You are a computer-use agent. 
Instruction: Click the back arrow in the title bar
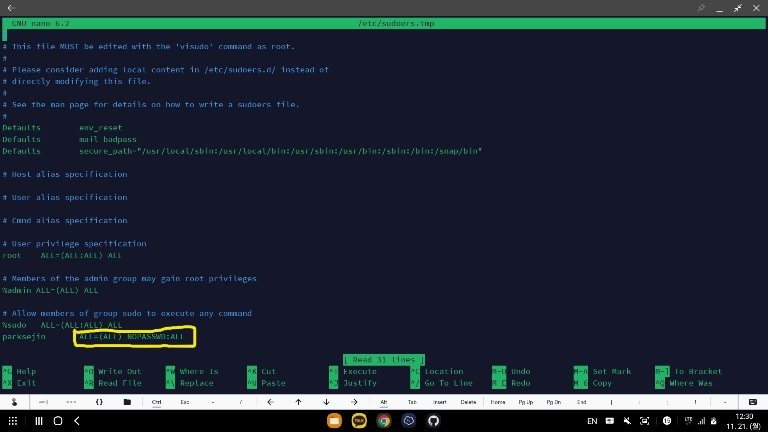(11, 7)
